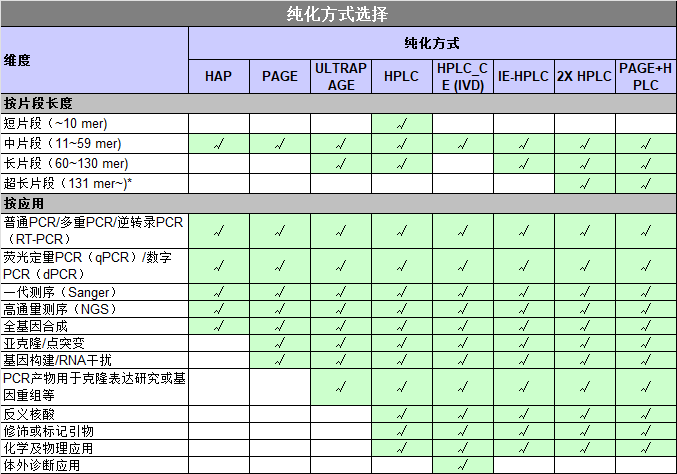Click ULTRAPAGE checkmark in 长片段 row

point(341,164)
